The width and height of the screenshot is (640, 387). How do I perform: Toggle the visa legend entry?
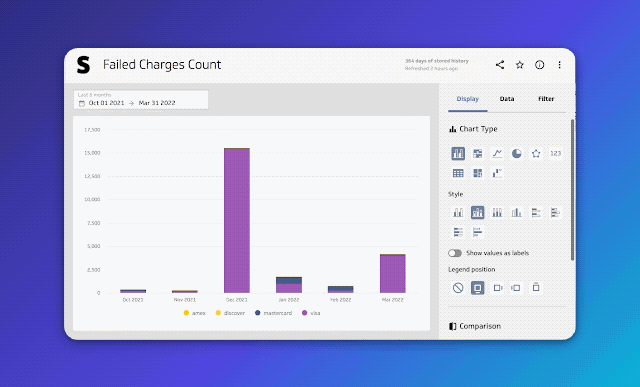tap(311, 313)
